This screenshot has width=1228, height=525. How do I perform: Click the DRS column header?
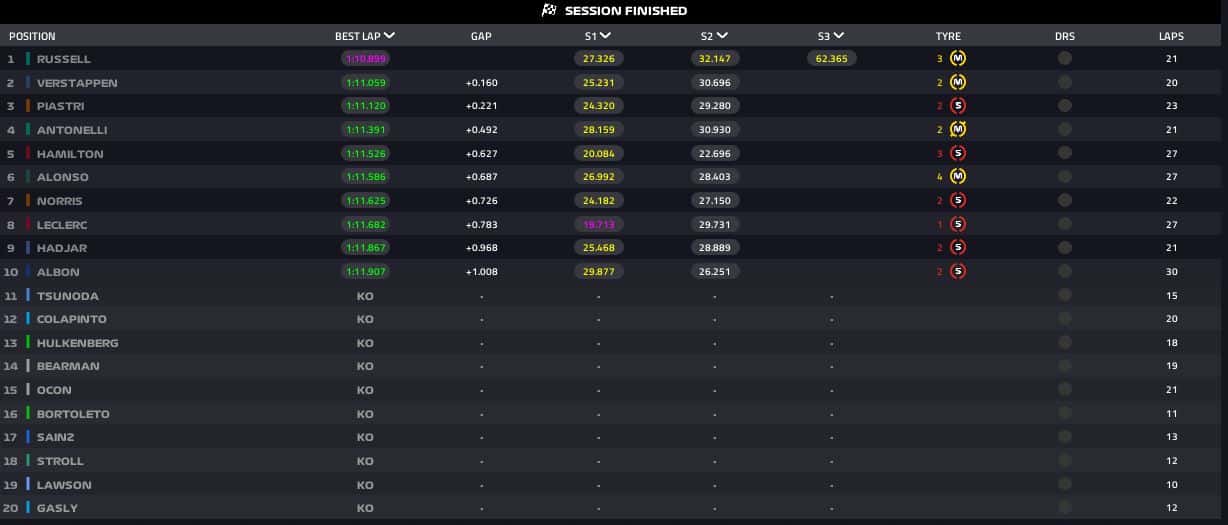point(1065,36)
